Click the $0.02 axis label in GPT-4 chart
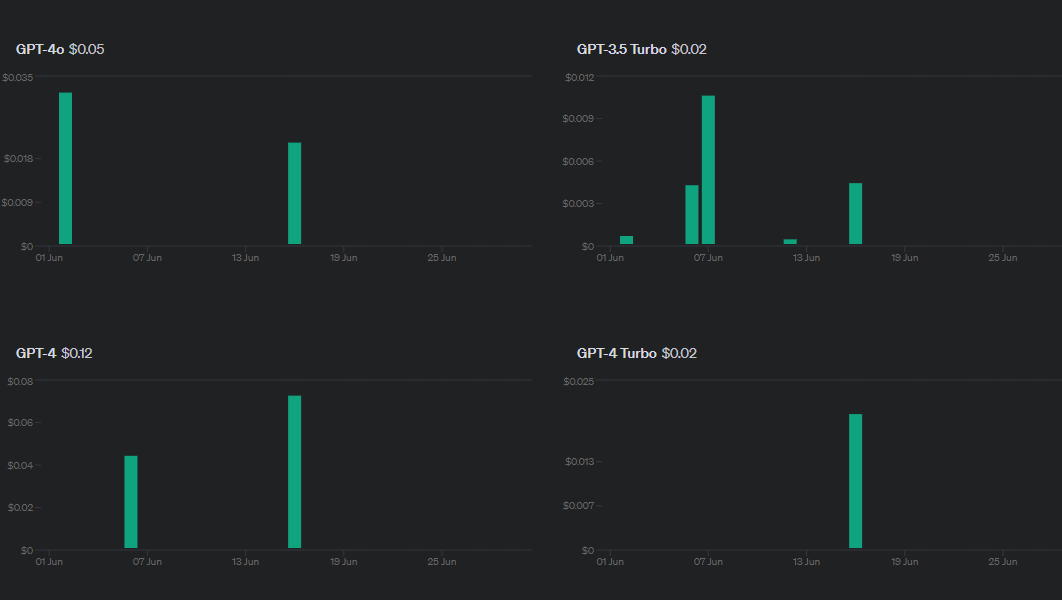Screen dimensions: 1062x600 [x=20, y=507]
